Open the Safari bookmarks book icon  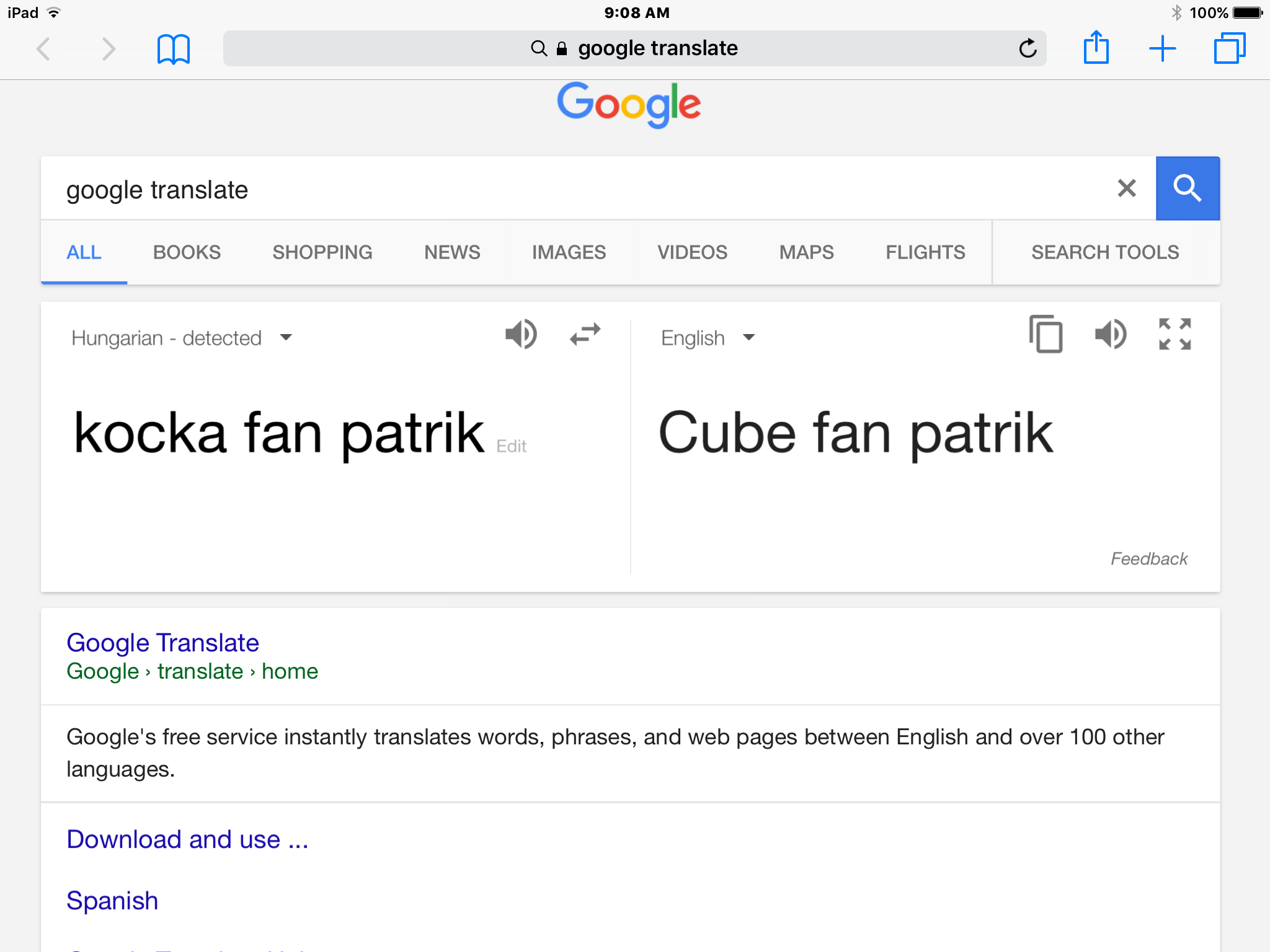pyautogui.click(x=174, y=49)
